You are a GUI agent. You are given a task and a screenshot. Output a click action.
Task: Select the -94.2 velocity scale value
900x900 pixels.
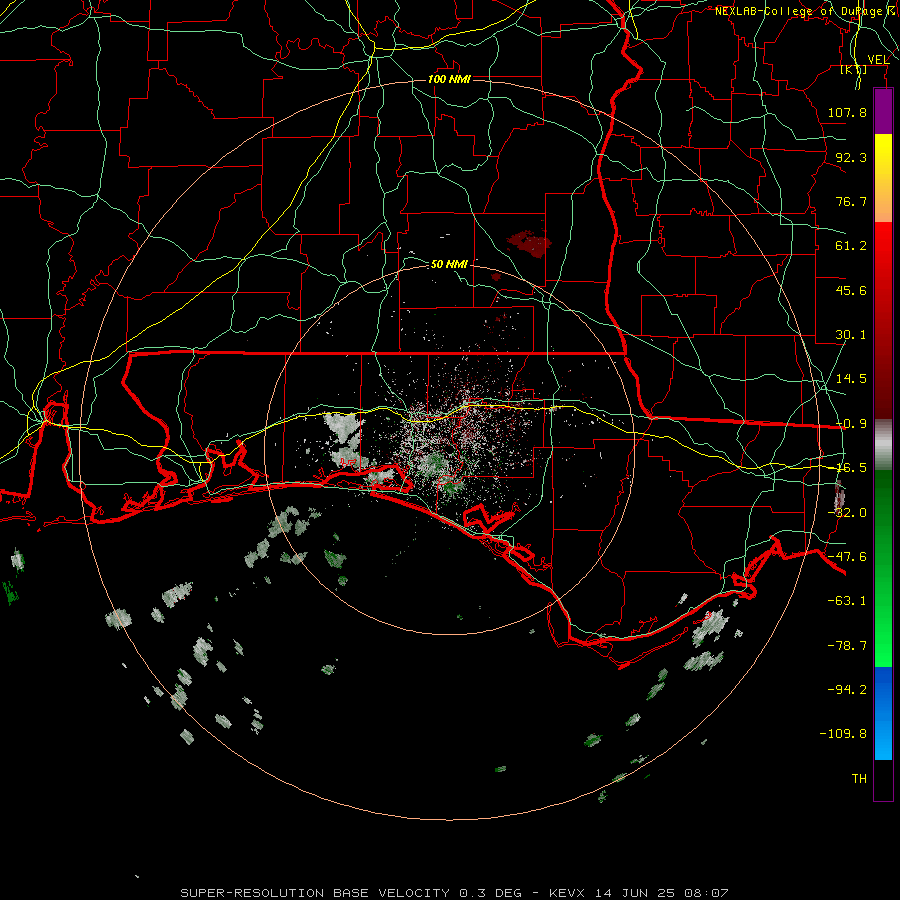(x=847, y=689)
